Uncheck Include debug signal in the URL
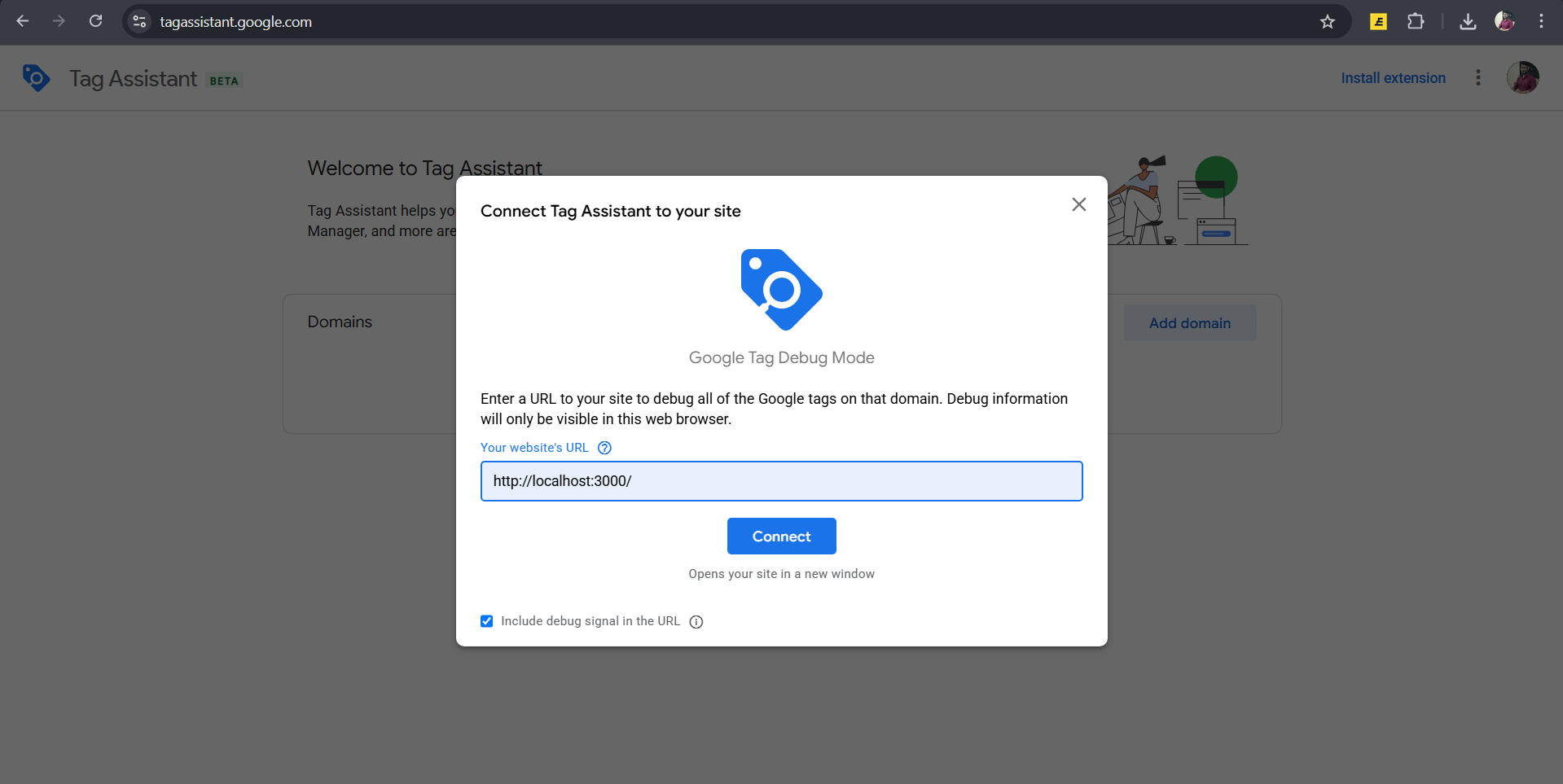Screen dimensions: 1563x784 click(487, 621)
